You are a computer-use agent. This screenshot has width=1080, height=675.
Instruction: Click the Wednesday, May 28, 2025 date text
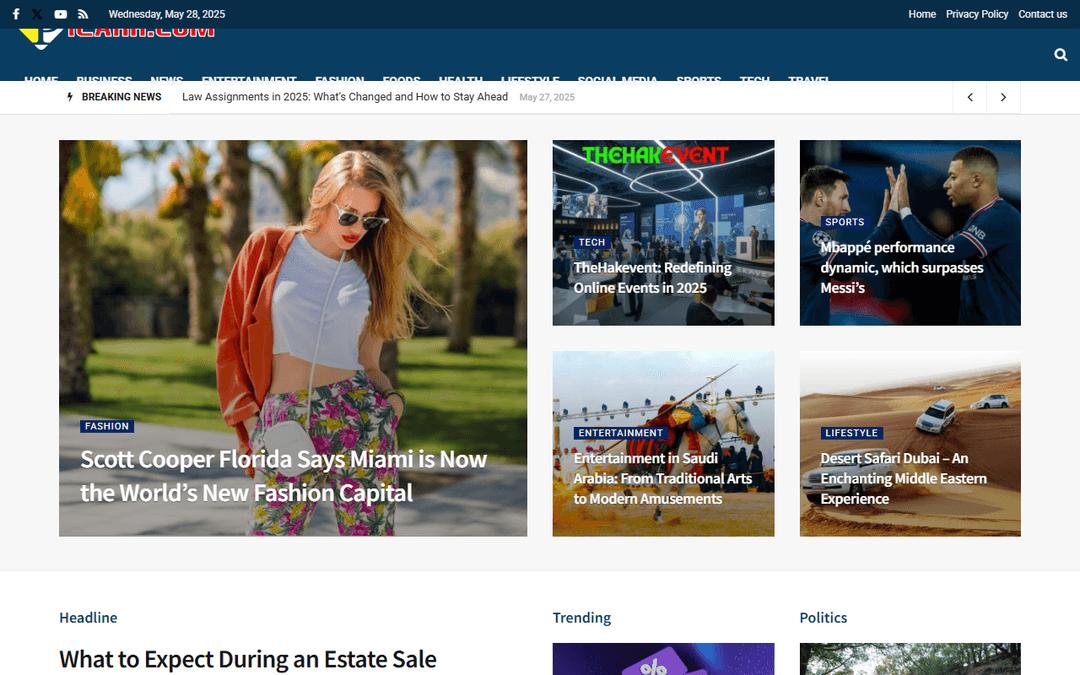click(167, 14)
